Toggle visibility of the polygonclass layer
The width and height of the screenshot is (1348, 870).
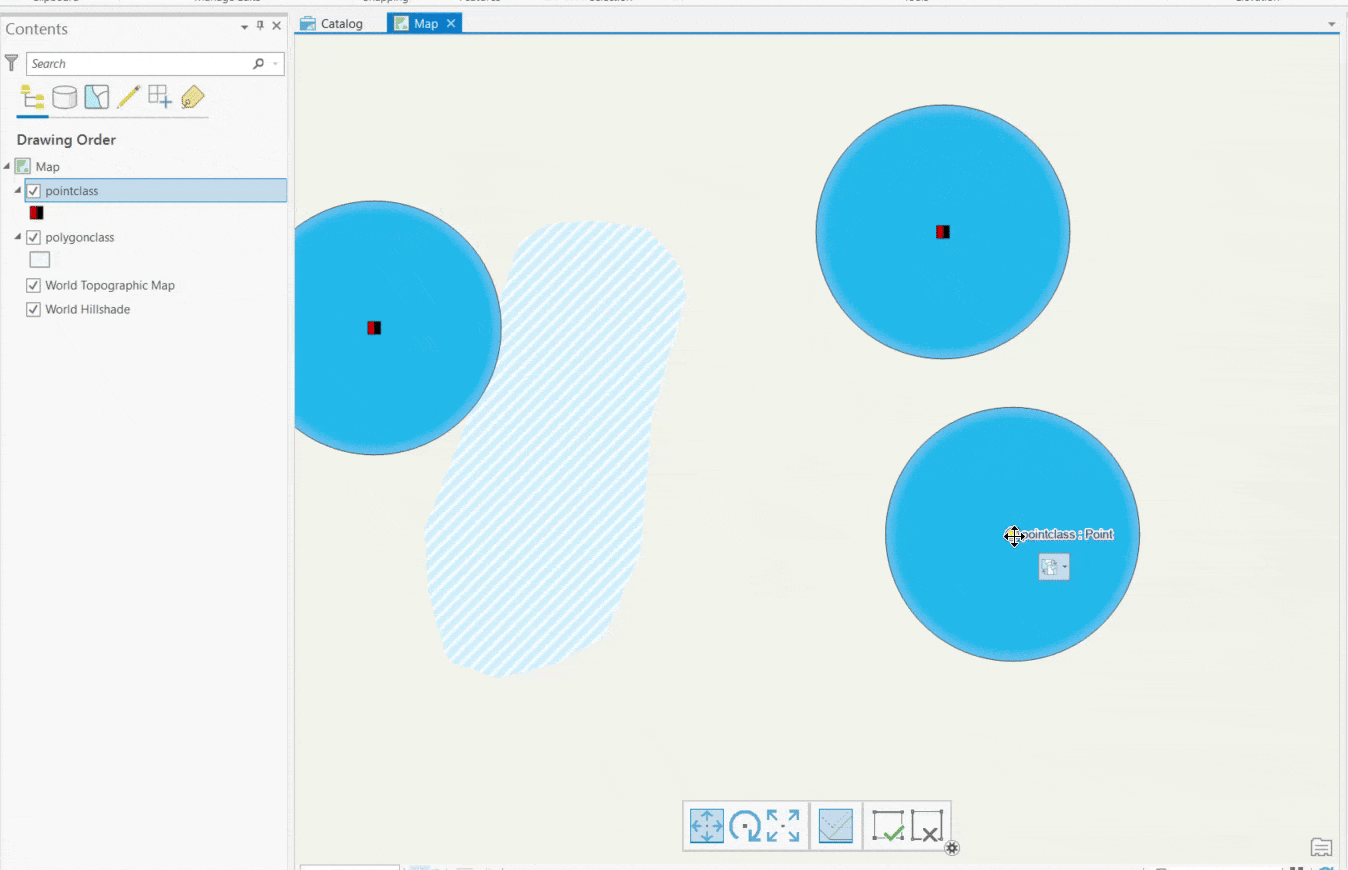(33, 237)
